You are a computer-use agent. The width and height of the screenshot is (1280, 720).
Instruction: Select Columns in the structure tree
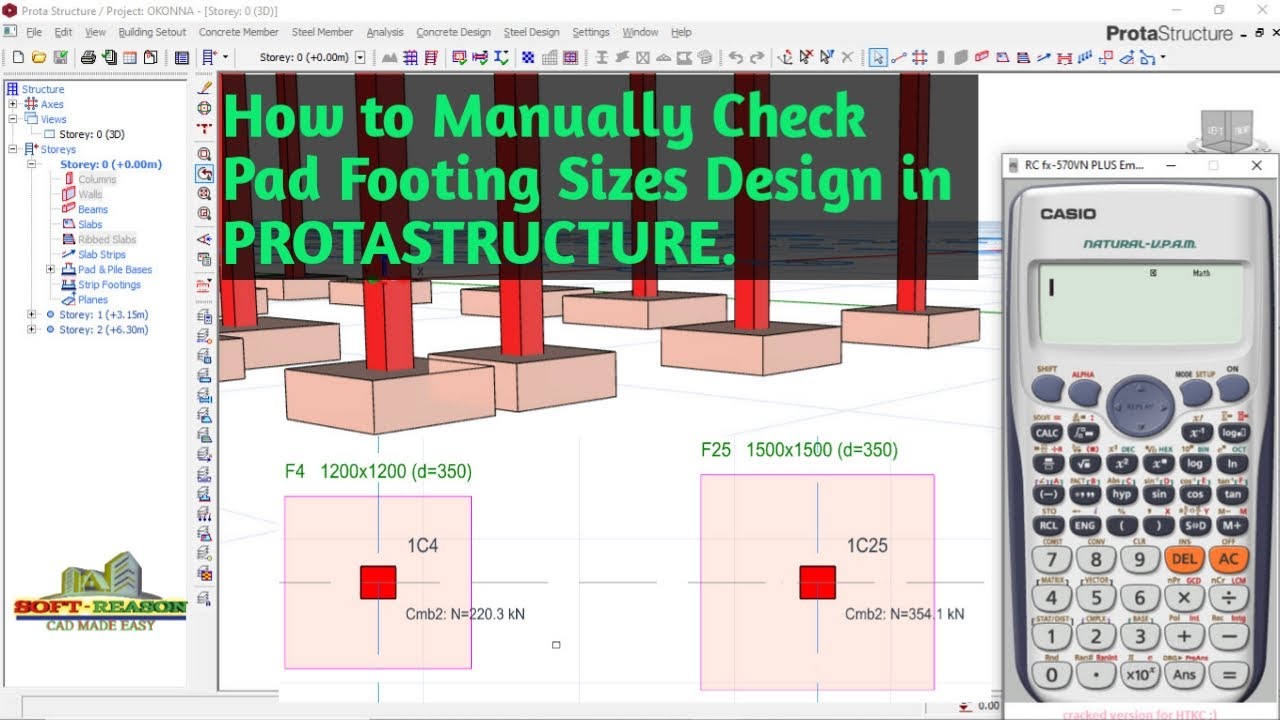[97, 179]
